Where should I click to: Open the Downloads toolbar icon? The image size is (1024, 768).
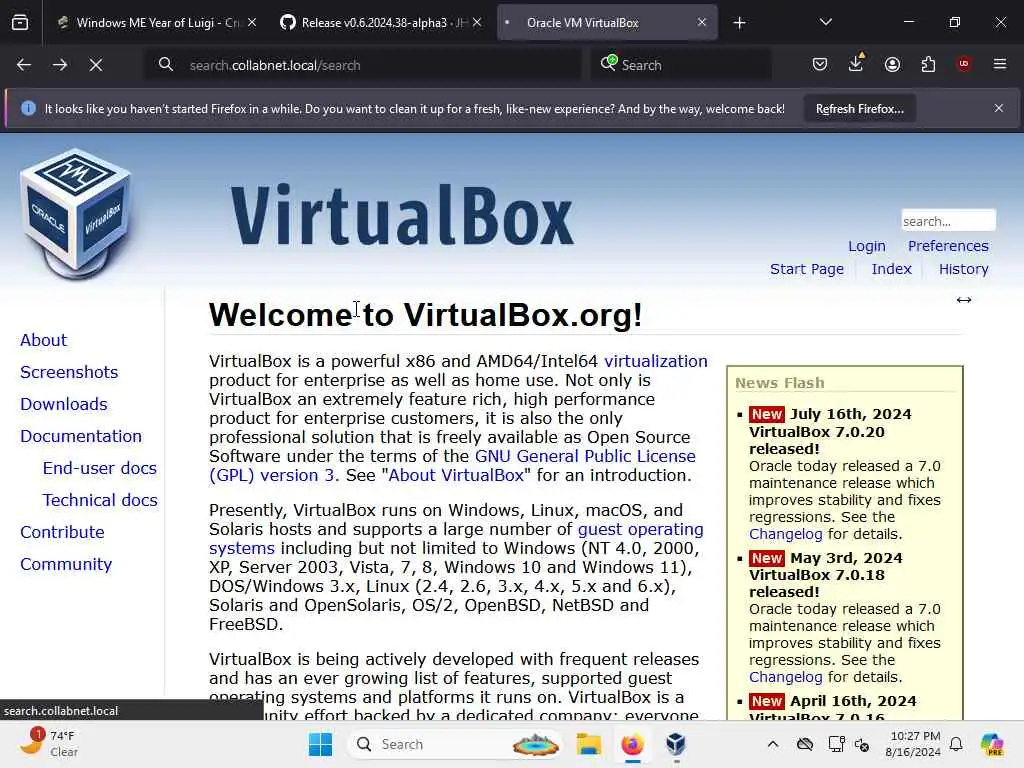pos(856,63)
